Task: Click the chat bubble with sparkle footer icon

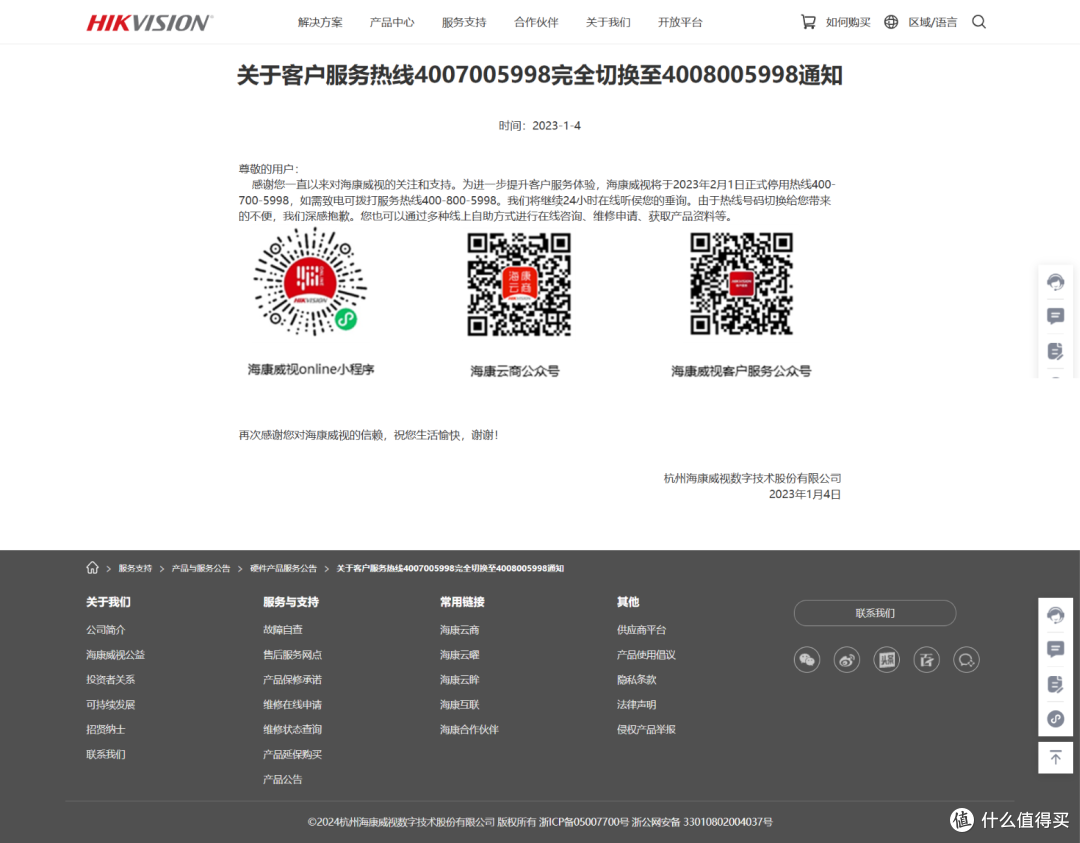Action: [966, 660]
